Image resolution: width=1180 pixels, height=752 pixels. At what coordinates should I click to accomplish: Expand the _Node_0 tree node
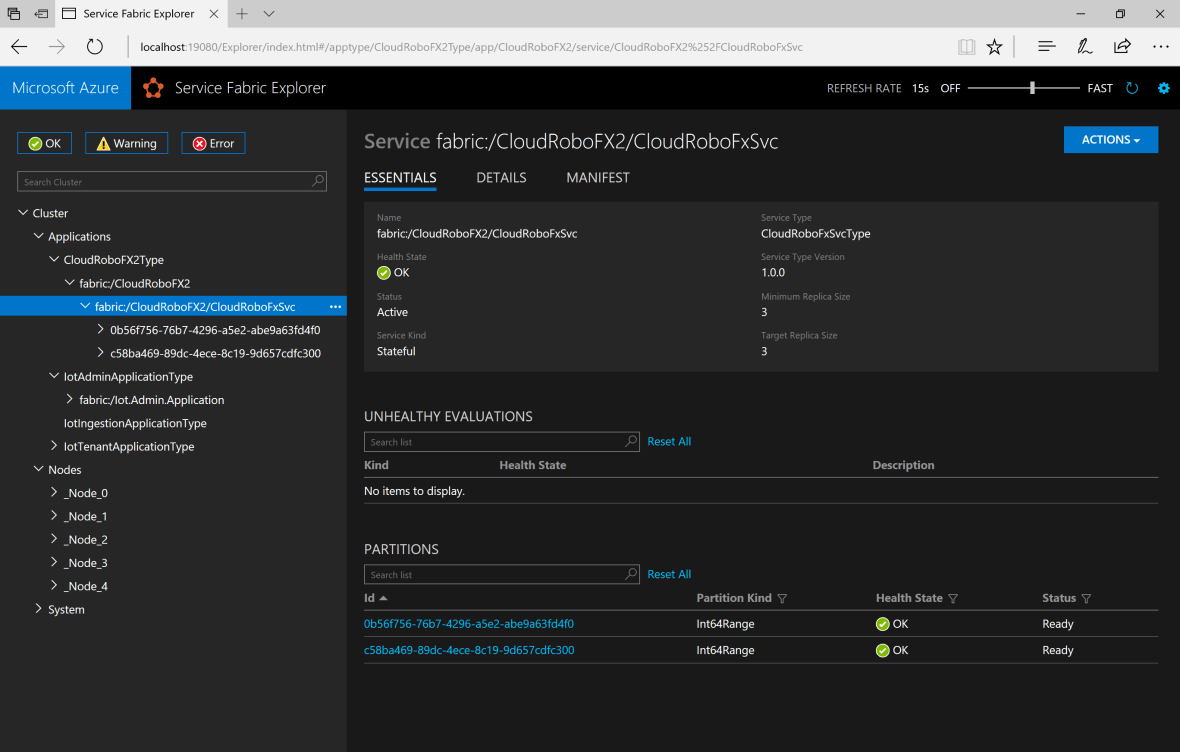[55, 493]
